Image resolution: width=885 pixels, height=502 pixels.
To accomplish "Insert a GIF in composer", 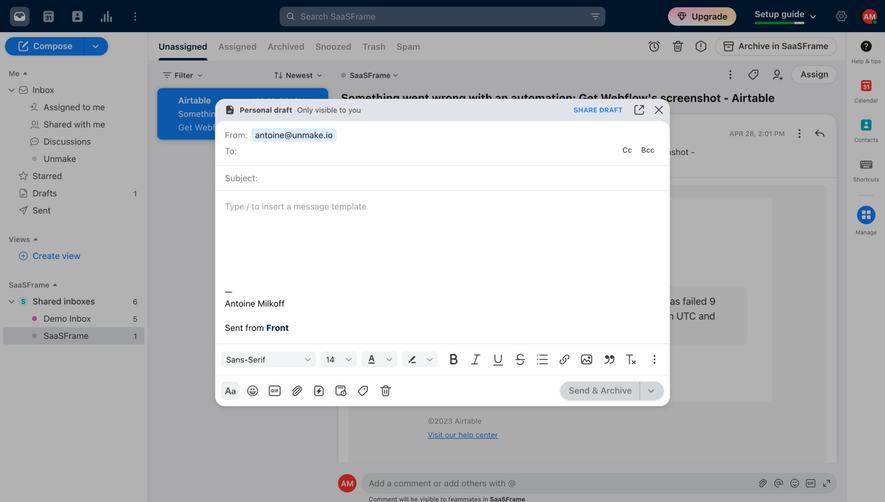I will 274,391.
